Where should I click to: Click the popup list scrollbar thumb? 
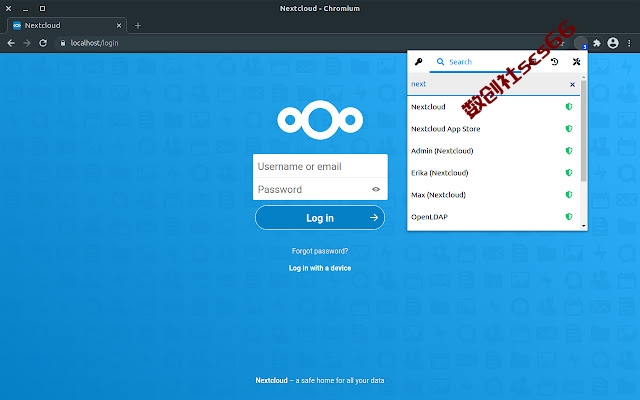pos(584,131)
